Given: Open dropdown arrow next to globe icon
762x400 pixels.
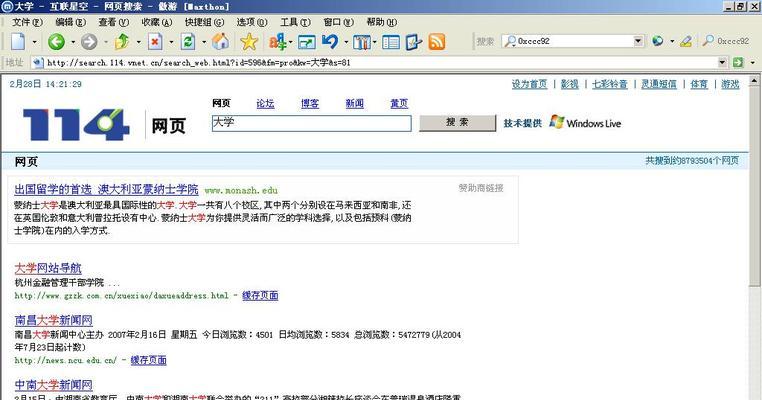Looking at the screenshot, I should tap(672, 41).
